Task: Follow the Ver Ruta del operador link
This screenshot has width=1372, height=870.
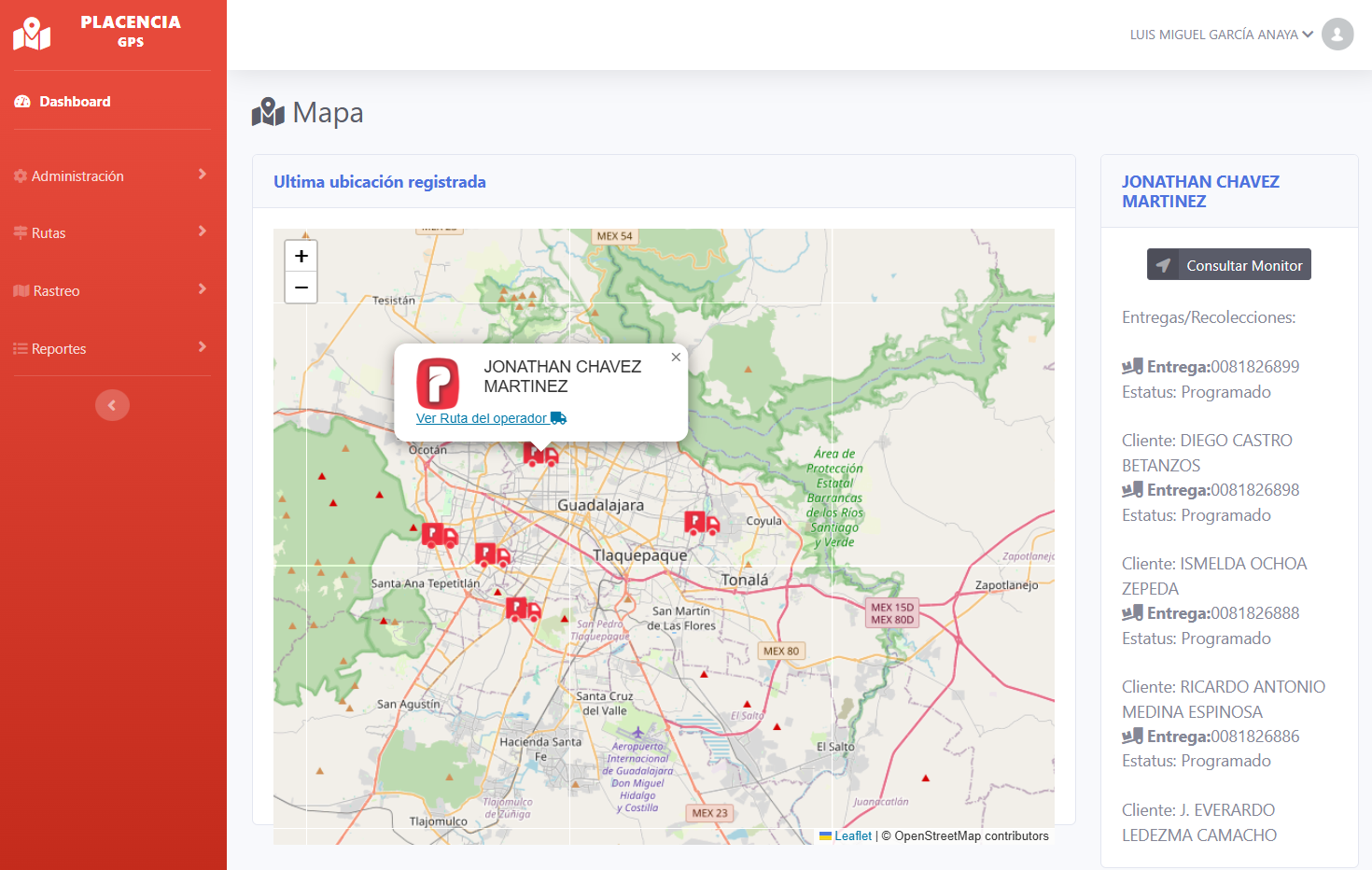Action: click(x=491, y=418)
